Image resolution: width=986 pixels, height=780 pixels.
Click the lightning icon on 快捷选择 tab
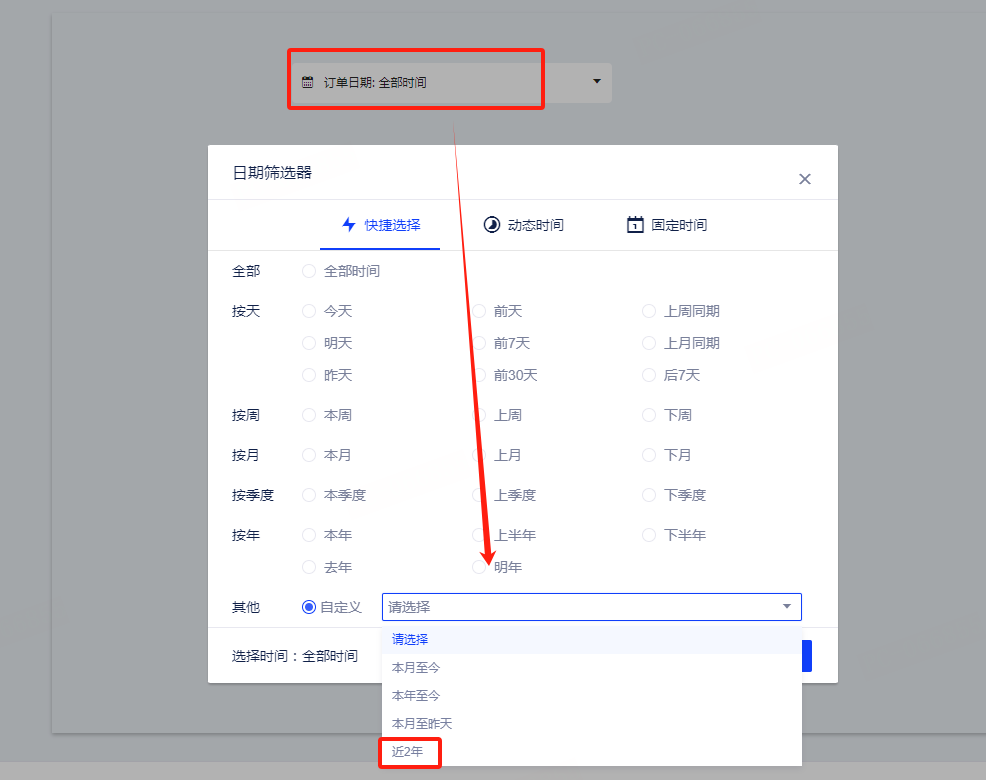click(349, 225)
